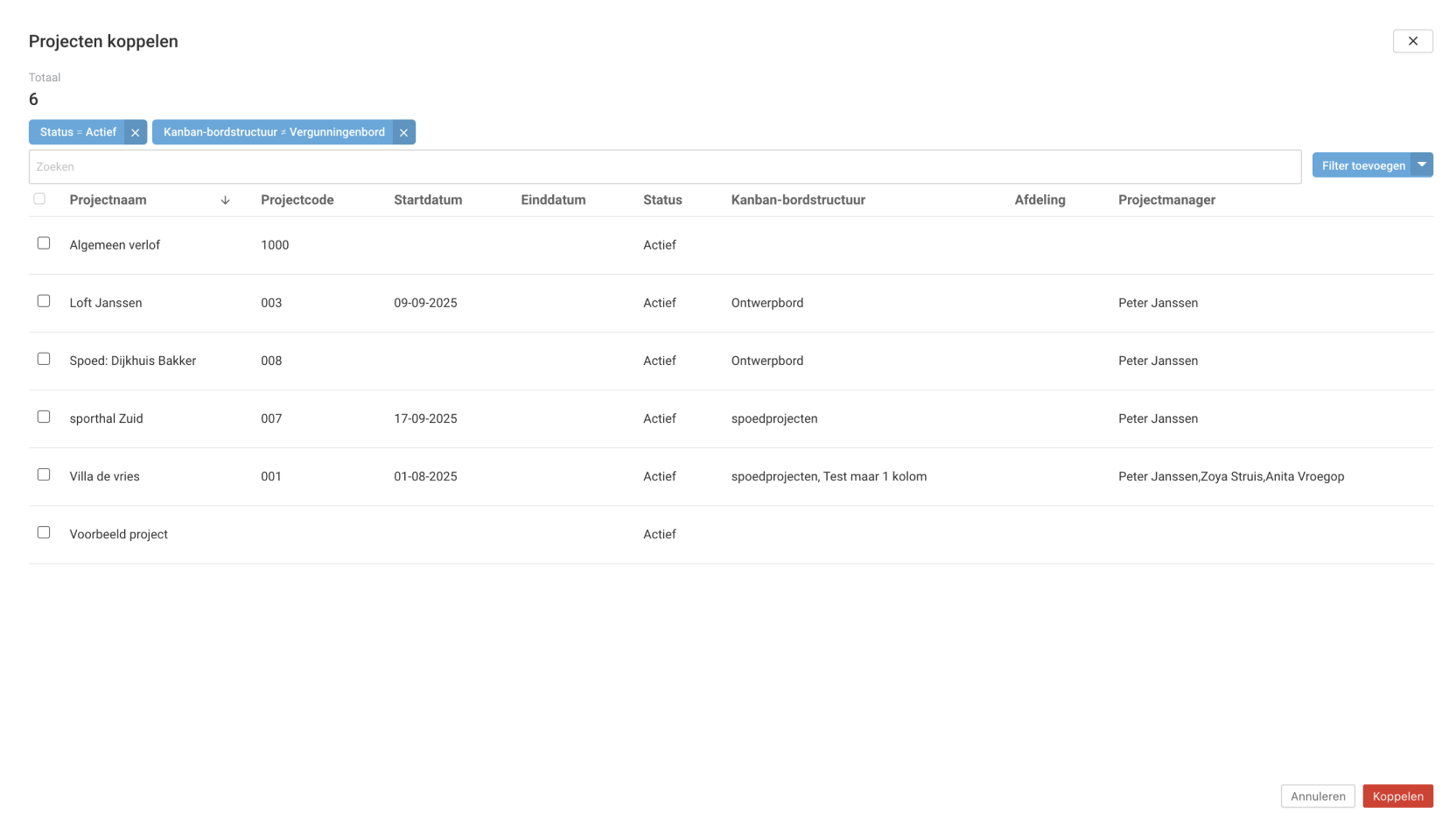Click the sort arrow next to Projectnaam
The image size is (1456, 828).
point(225,200)
